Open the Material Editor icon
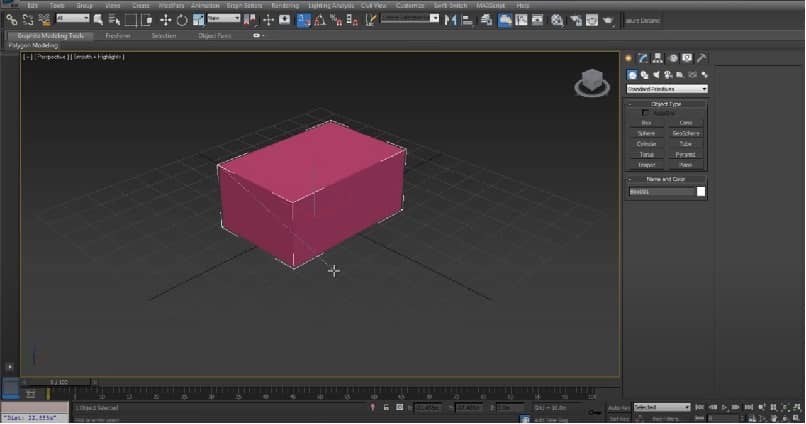 tap(557, 20)
